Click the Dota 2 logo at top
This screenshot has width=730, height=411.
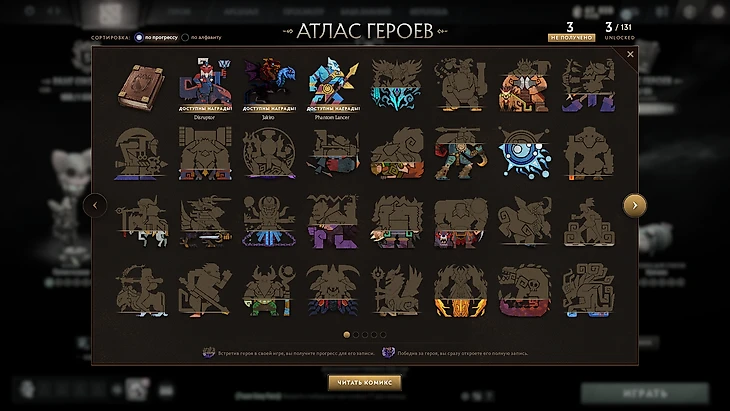click(x=110, y=13)
